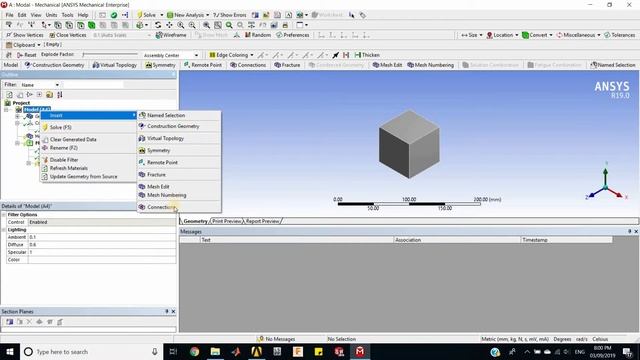Screen dimensions: 640x360
Task: Click the Windows search box
Action: [x=91, y=351]
